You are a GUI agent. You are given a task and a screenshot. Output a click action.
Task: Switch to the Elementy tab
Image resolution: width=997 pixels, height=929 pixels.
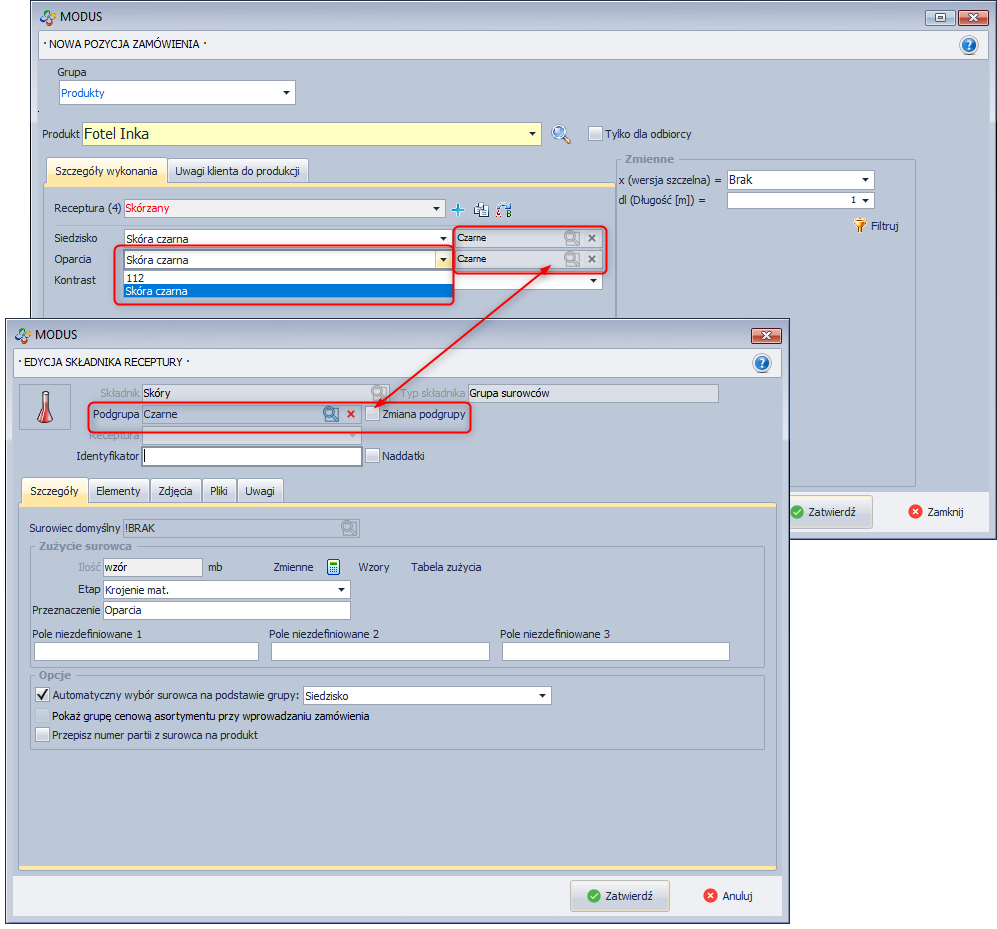pyautogui.click(x=118, y=491)
